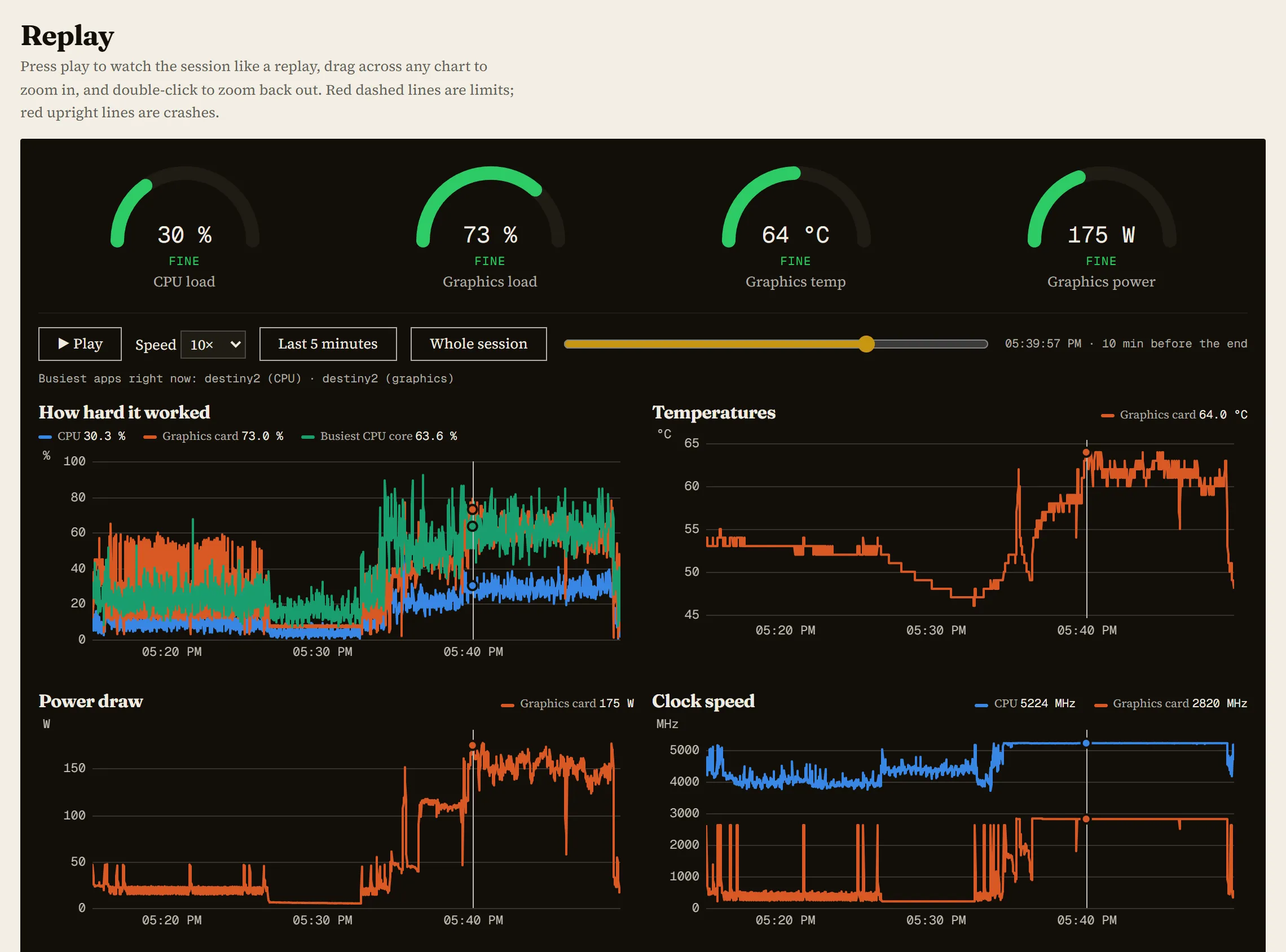Zoom to Last 5 minutes
The height and width of the screenshot is (952, 1286).
tap(328, 344)
